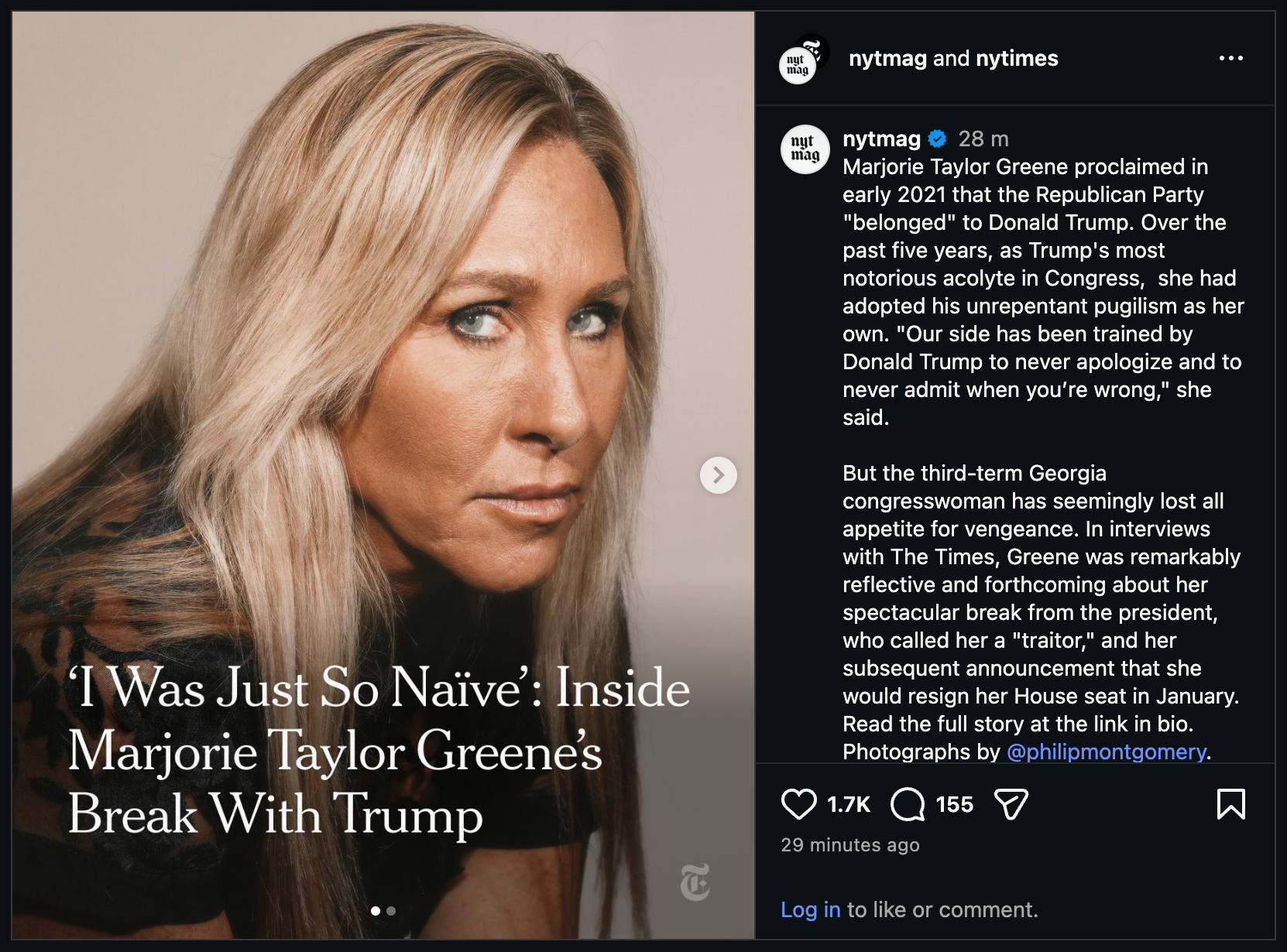Open nytmag profile from header
The width and height of the screenshot is (1287, 952).
coord(887,58)
